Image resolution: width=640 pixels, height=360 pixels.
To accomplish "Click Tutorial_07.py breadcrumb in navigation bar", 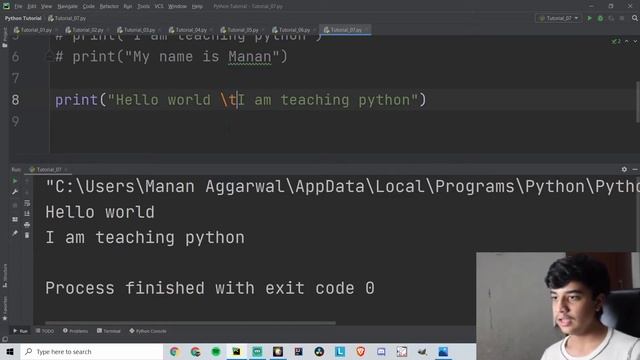I will tap(67, 18).
